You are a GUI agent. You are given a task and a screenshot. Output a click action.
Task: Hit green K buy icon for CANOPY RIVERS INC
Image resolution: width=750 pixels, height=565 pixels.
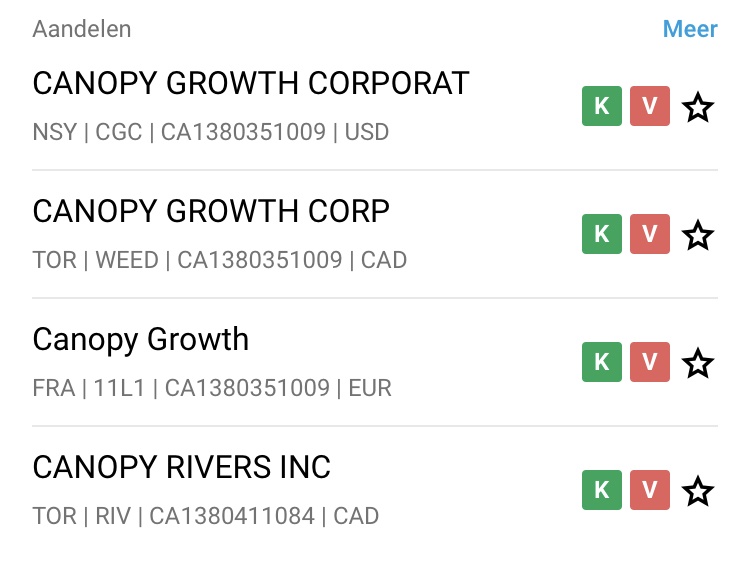click(x=602, y=490)
